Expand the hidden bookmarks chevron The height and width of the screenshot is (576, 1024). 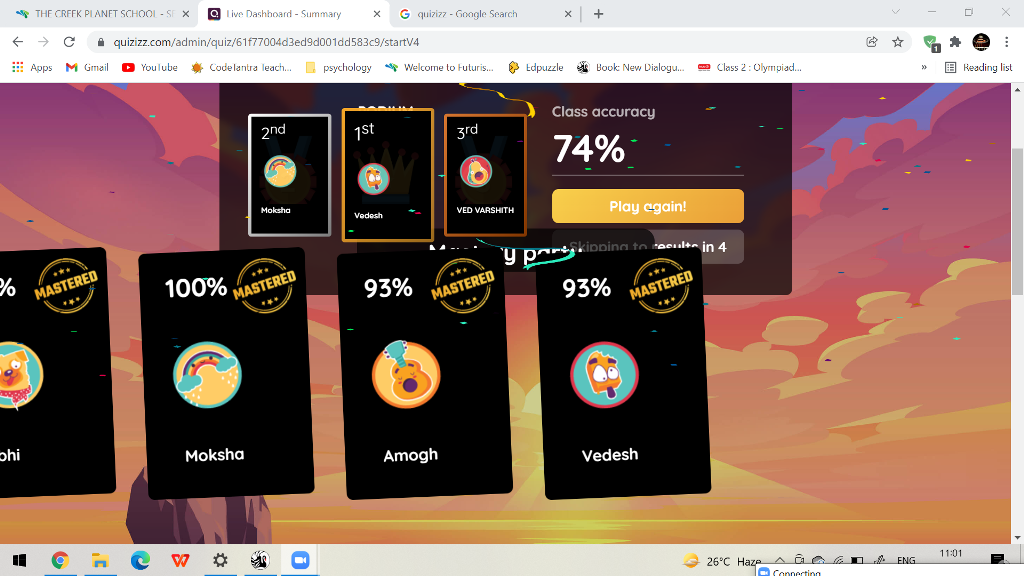tap(923, 67)
